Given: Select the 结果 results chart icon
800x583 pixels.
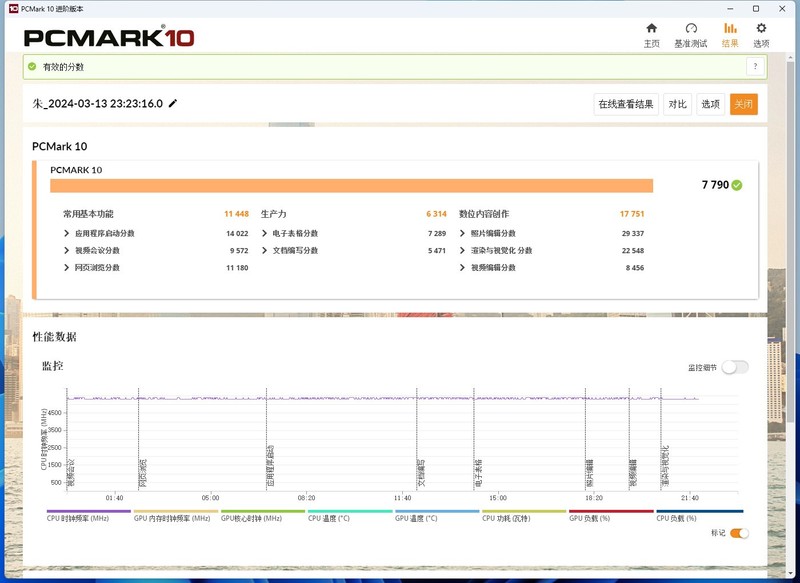Looking at the screenshot, I should click(730, 29).
